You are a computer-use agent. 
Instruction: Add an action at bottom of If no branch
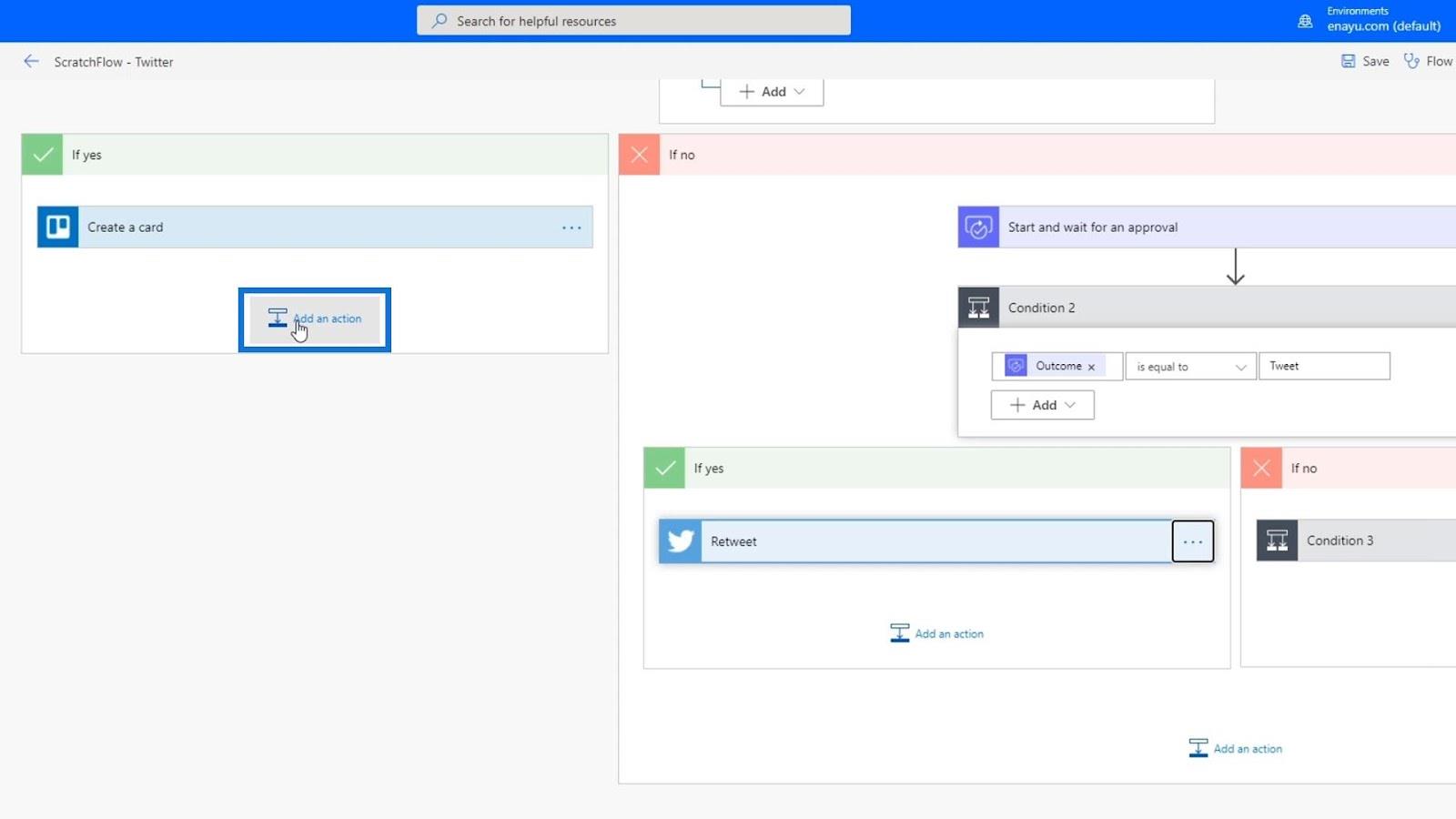pos(1235,748)
